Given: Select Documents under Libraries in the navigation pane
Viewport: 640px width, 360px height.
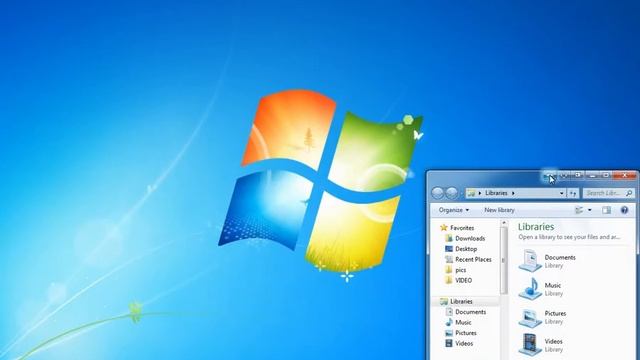Looking at the screenshot, I should pos(465,312).
